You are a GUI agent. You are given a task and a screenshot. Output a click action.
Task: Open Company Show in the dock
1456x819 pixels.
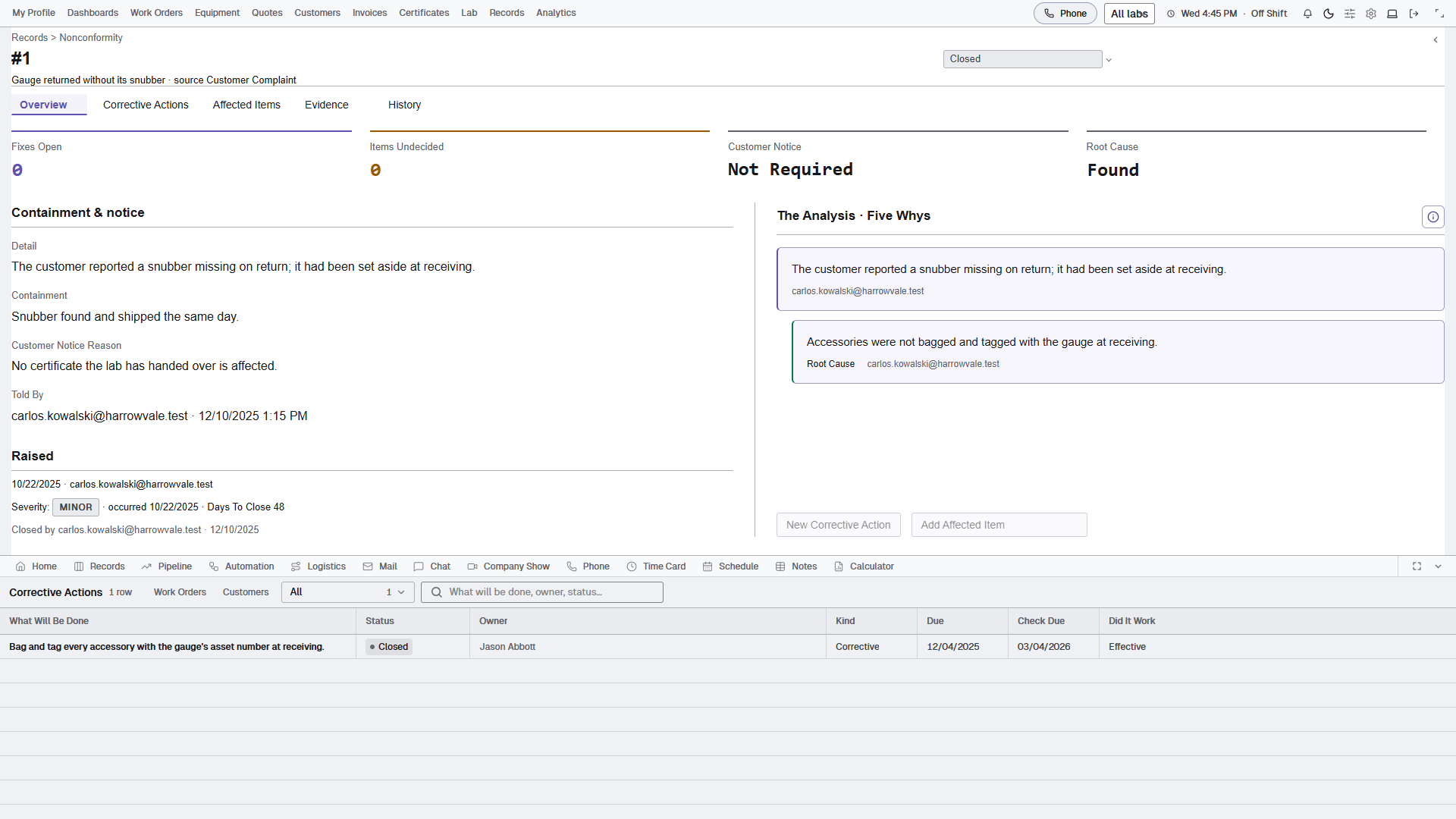point(509,566)
